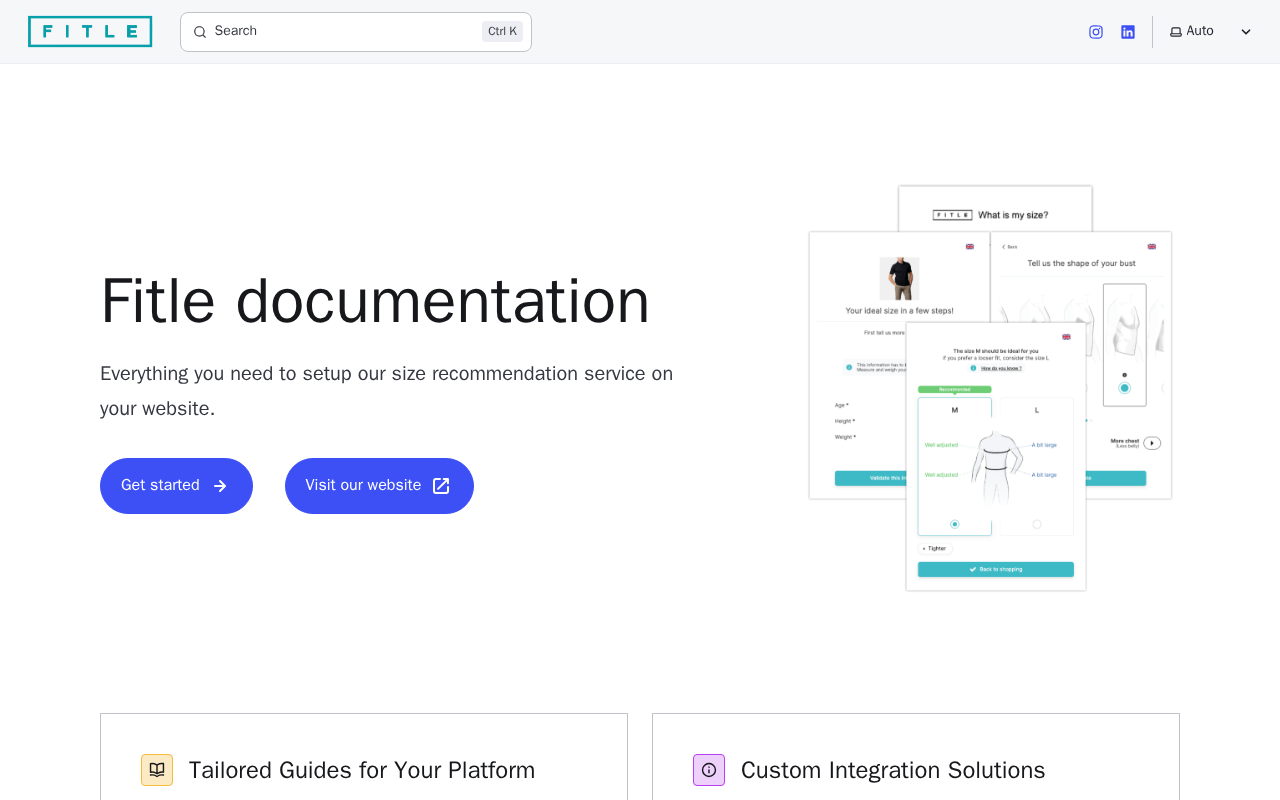
Task: Click the open book icon beside Tailored Guides
Action: [157, 770]
